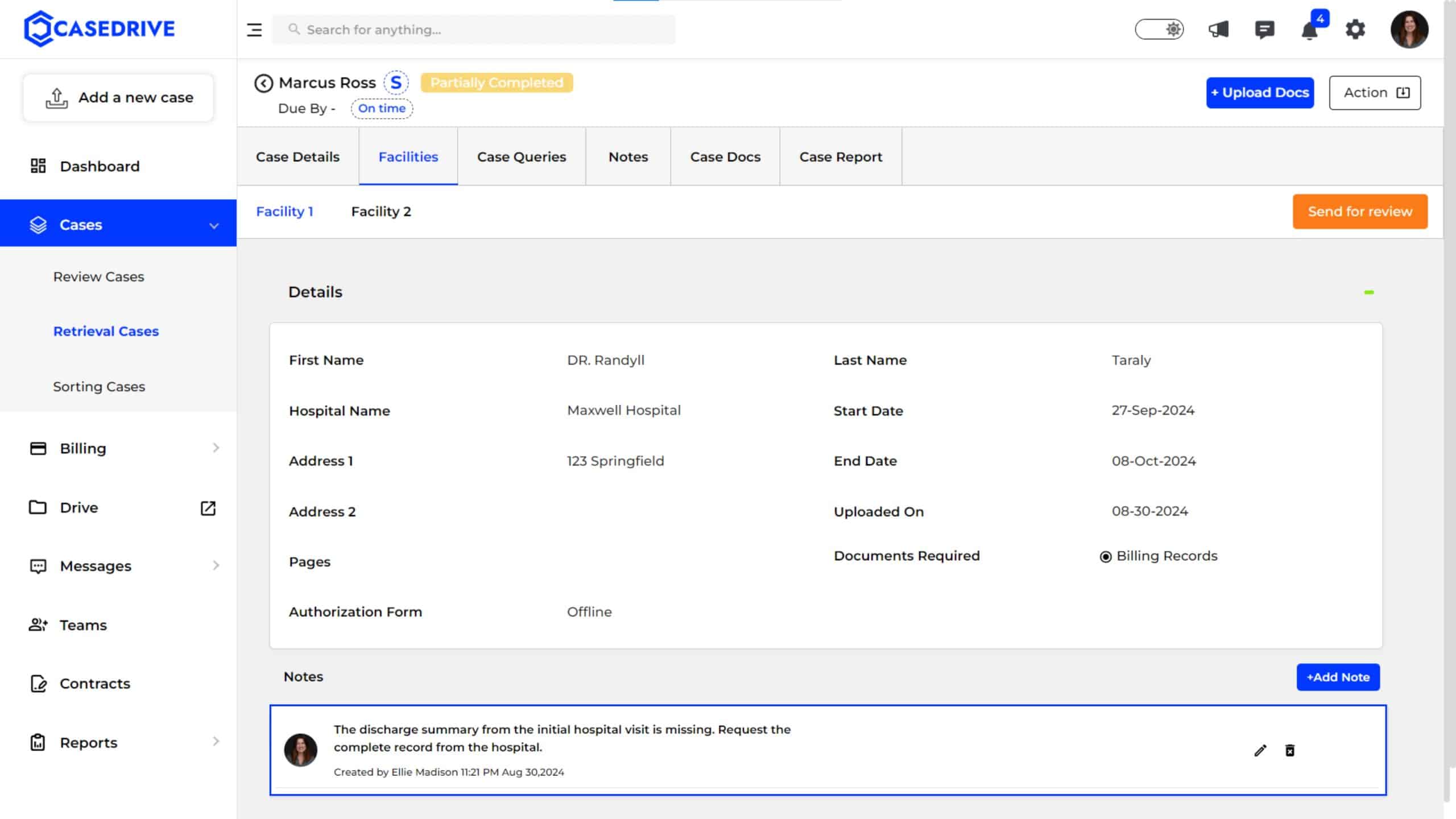Click the Contracts menu label
Screen dimensions: 1456x819
coord(95,684)
